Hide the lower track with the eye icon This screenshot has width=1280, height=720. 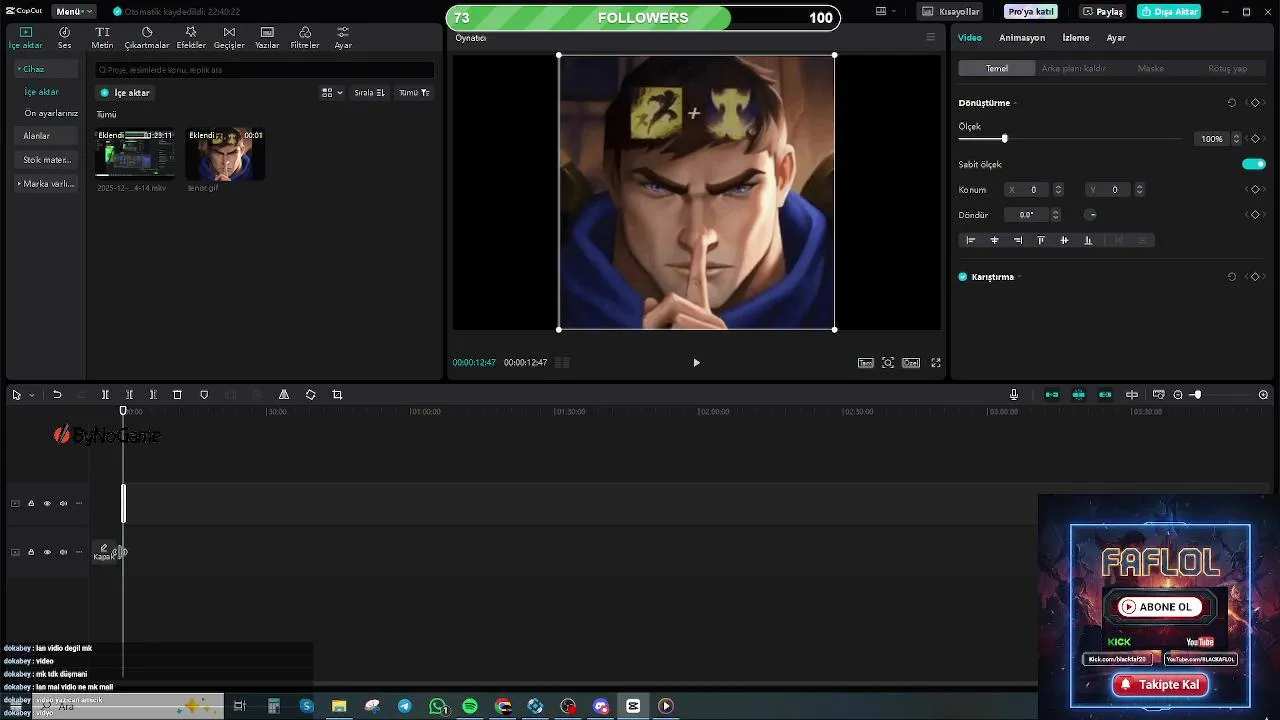click(47, 552)
